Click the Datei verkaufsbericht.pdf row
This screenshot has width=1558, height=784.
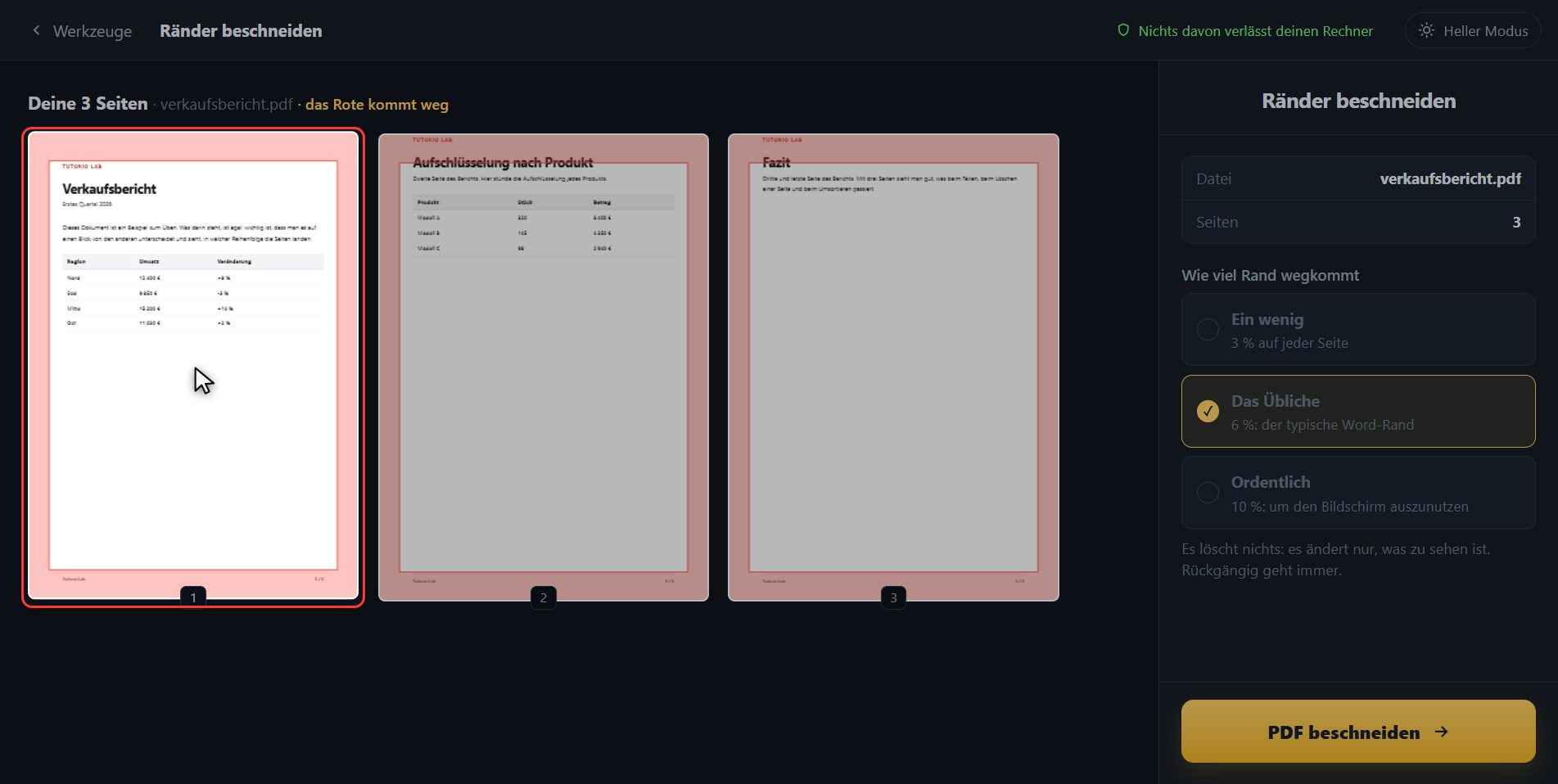tap(1357, 178)
